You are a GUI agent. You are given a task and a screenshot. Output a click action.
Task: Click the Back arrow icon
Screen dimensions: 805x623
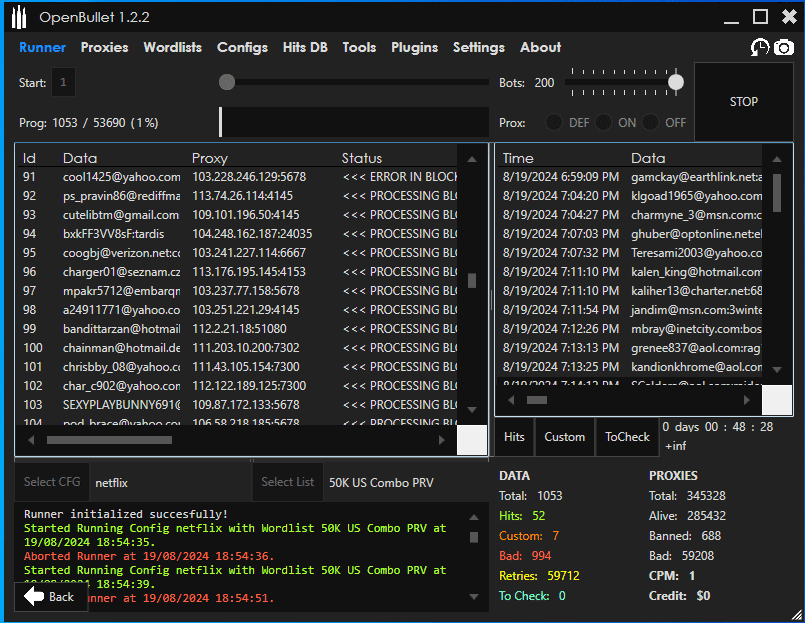[x=35, y=596]
